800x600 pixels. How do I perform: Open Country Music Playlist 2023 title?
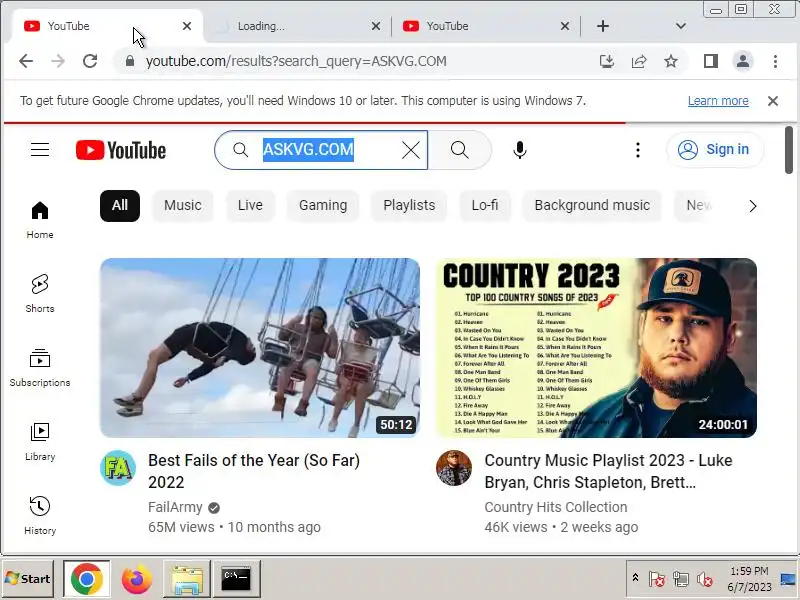(608, 471)
